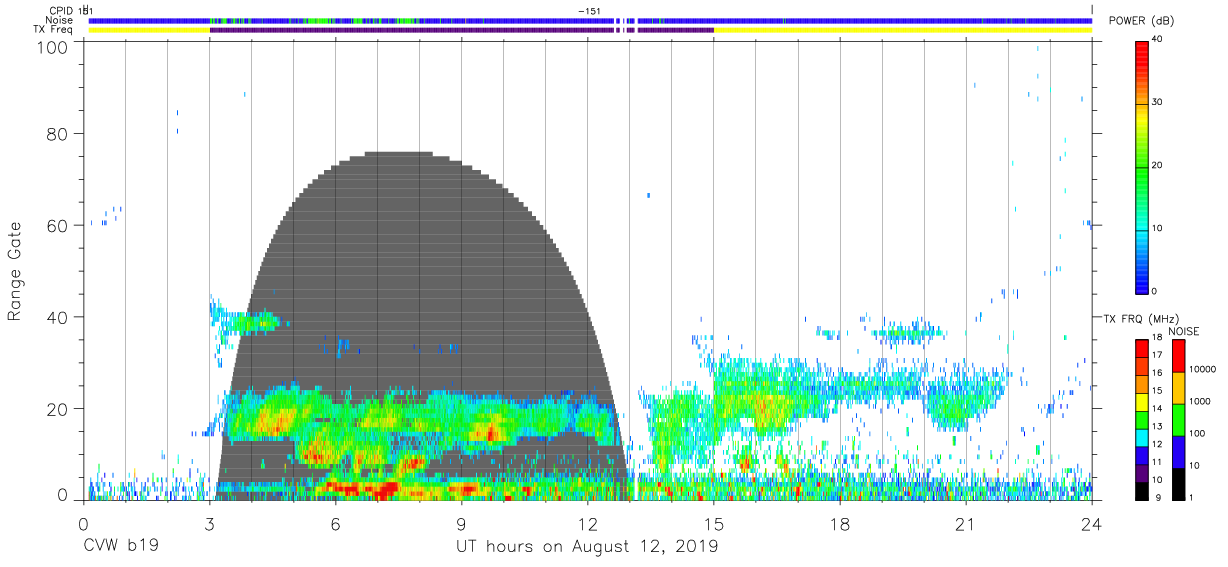The width and height of the screenshot is (1228, 567).
Task: Click the blue Noise strip at top
Action: point(590,20)
